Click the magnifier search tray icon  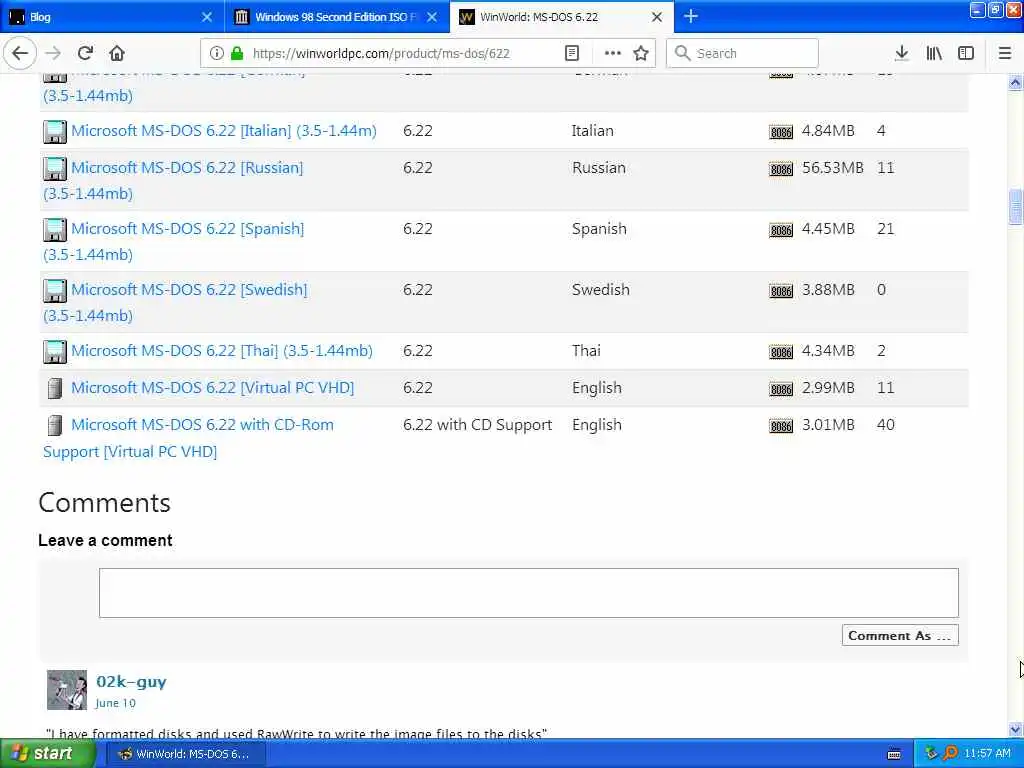[x=950, y=754]
